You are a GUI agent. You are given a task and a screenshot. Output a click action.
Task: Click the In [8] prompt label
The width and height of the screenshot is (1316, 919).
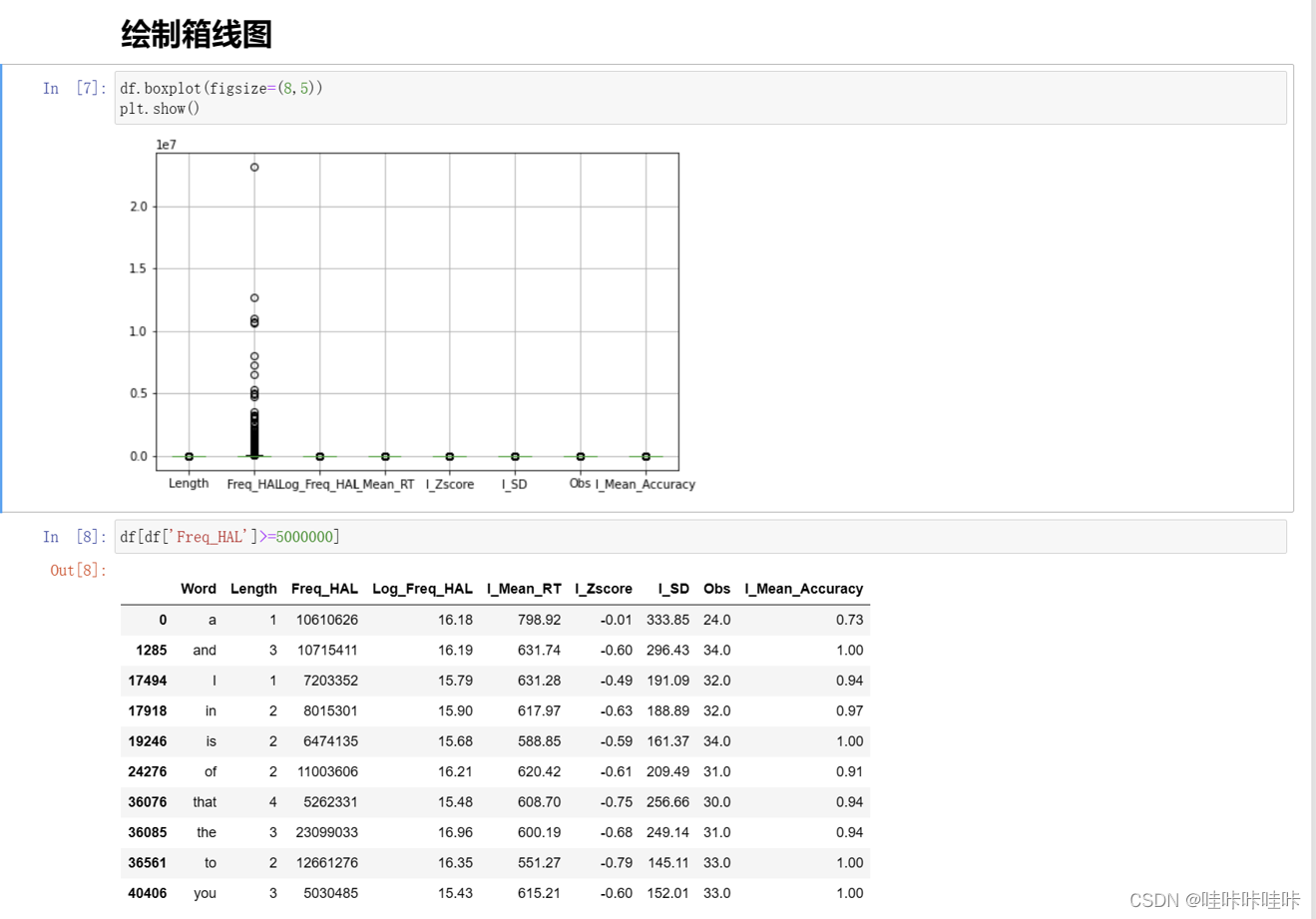point(75,537)
